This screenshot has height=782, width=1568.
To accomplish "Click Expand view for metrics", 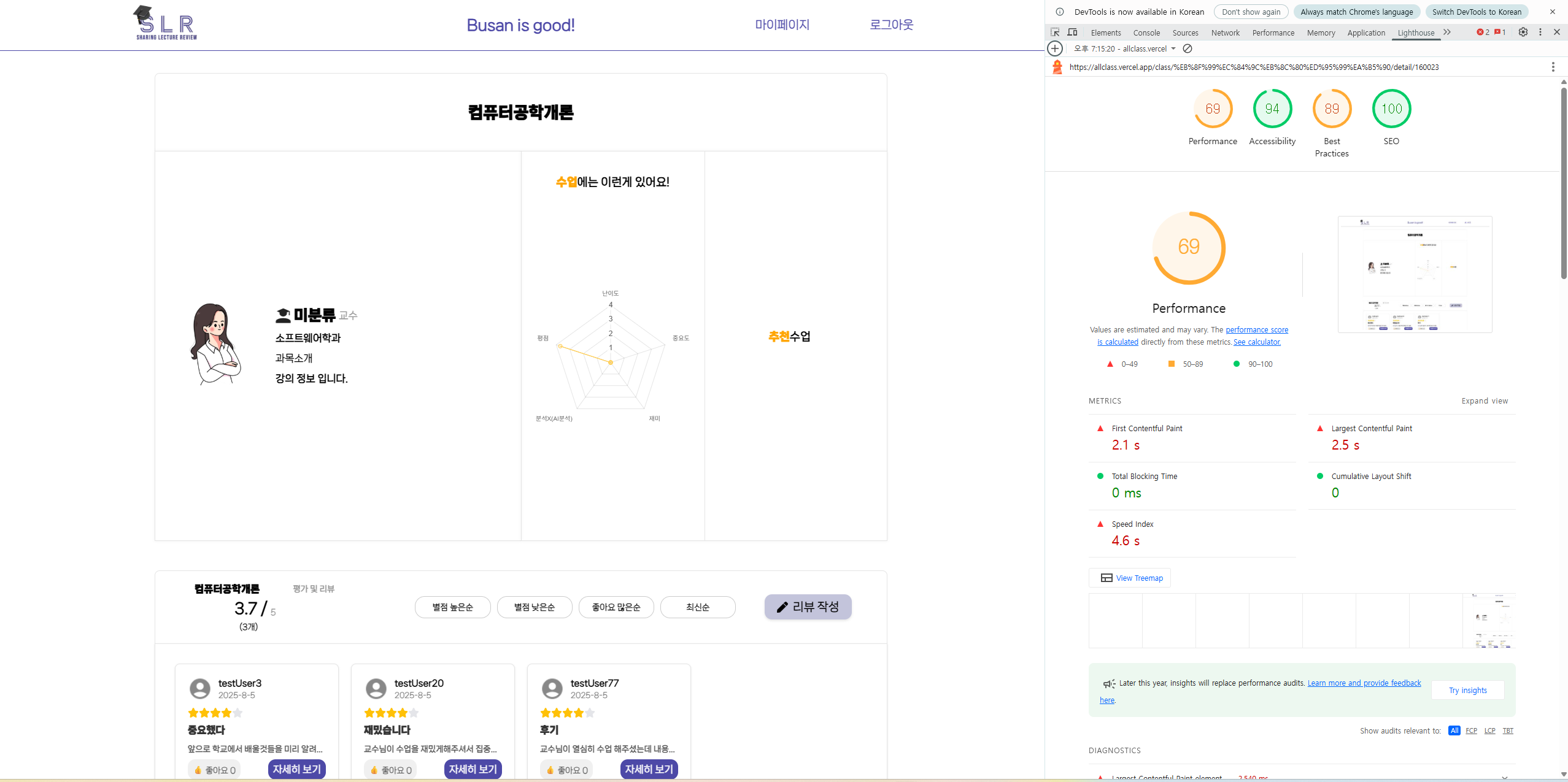I will click(x=1484, y=401).
